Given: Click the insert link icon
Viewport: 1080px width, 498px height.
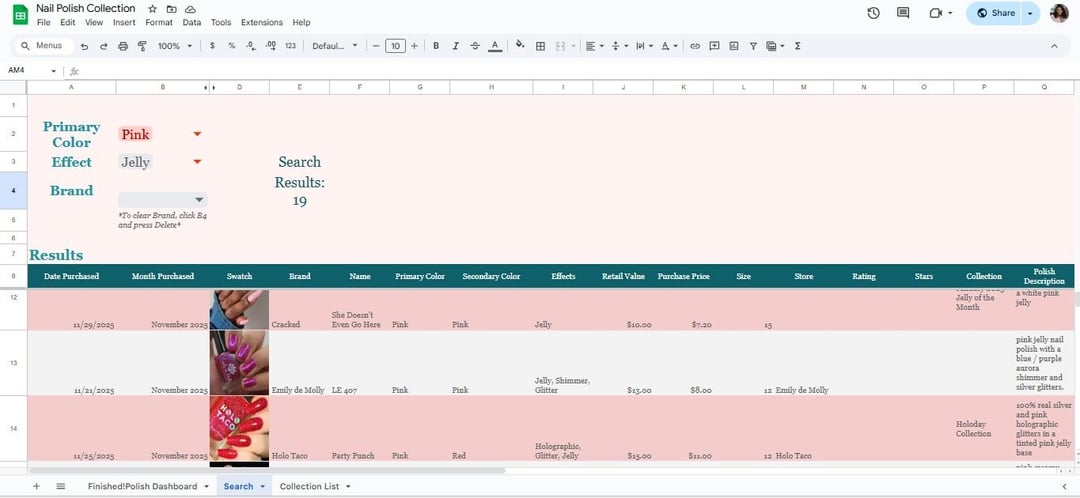Looking at the screenshot, I should point(695,46).
